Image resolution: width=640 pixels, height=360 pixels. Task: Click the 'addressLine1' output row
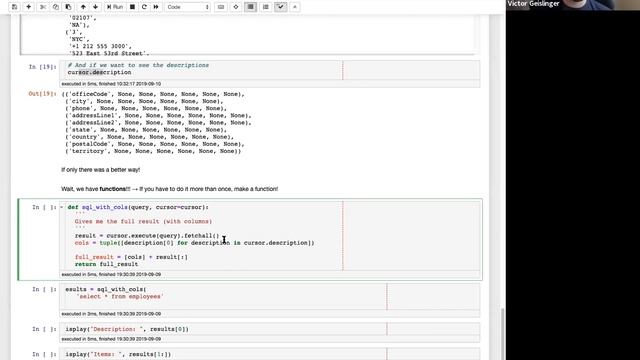[158, 116]
